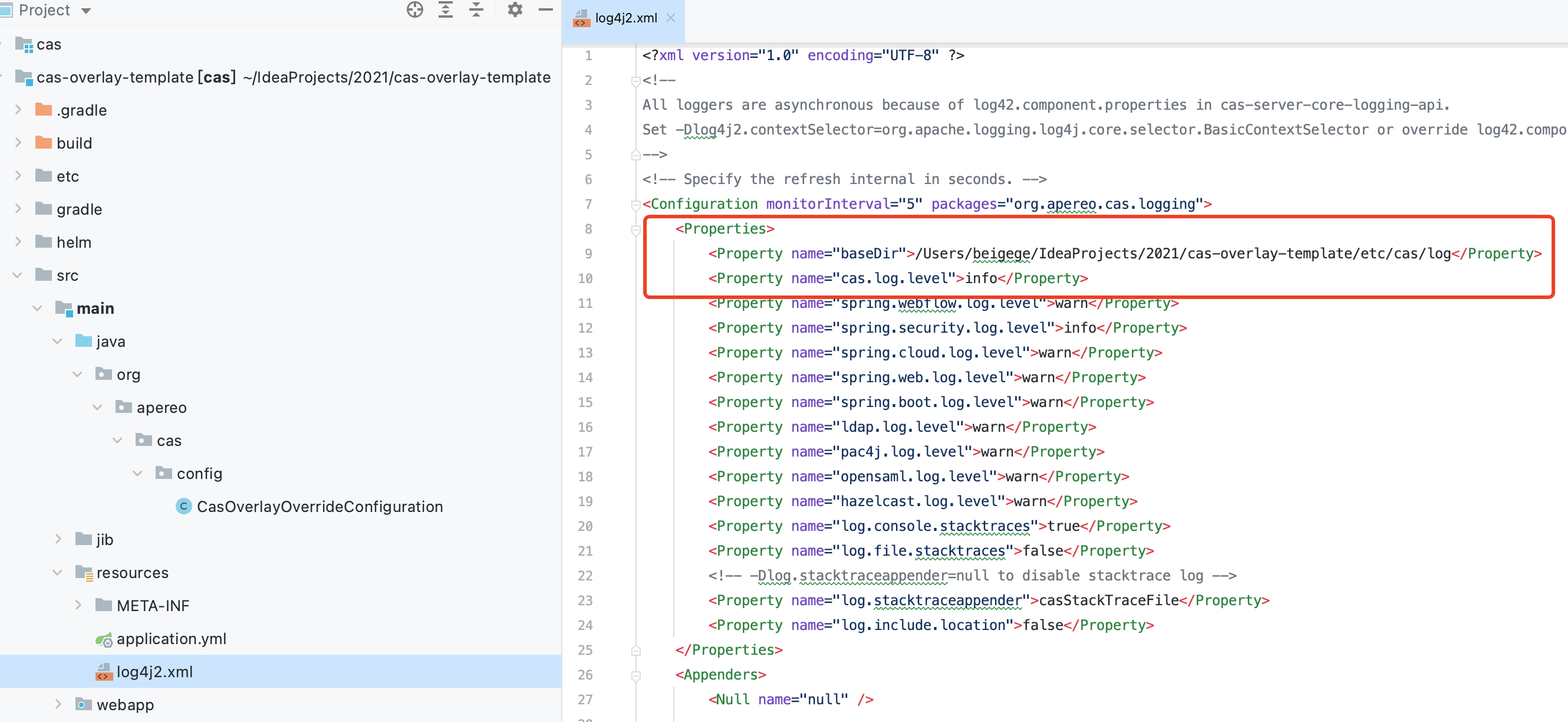
Task: Expand the build folder chevron
Action: tap(18, 143)
